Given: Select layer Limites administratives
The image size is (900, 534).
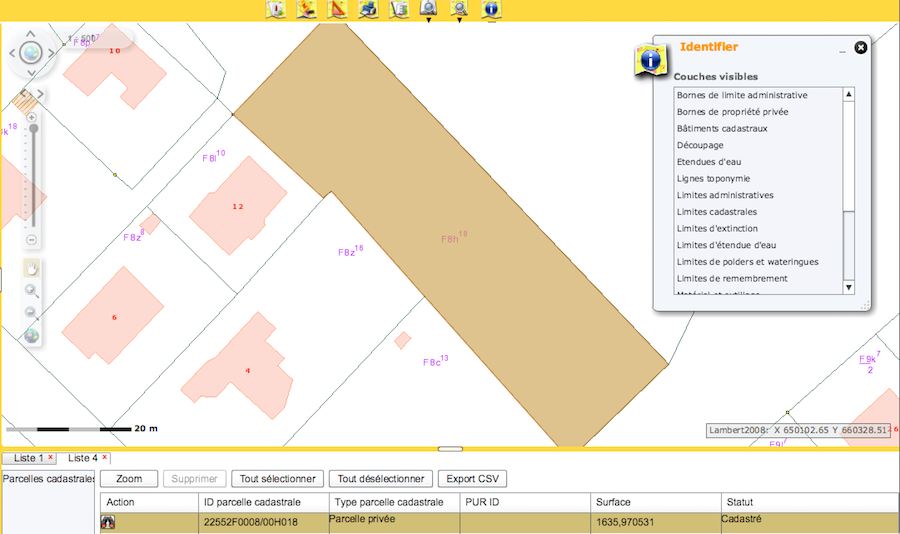Looking at the screenshot, I should click(x=724, y=195).
